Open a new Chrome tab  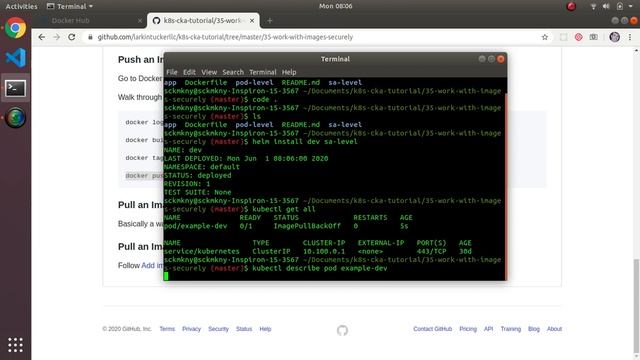point(269,20)
